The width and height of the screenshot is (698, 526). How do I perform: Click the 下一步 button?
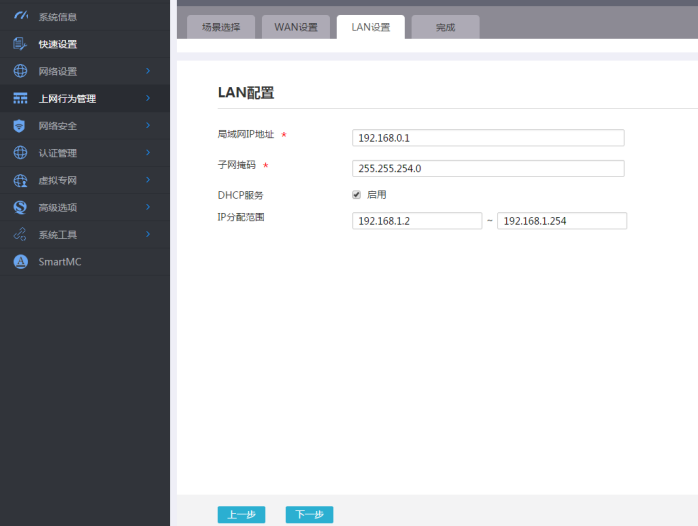(x=309, y=514)
